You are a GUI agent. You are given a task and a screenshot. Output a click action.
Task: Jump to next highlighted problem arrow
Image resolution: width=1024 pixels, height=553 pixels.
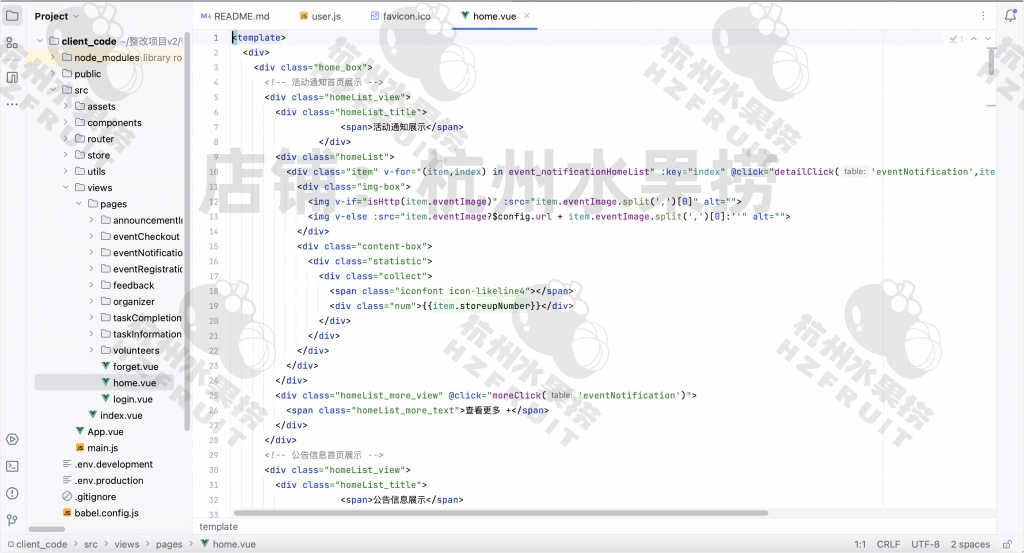(x=990, y=38)
